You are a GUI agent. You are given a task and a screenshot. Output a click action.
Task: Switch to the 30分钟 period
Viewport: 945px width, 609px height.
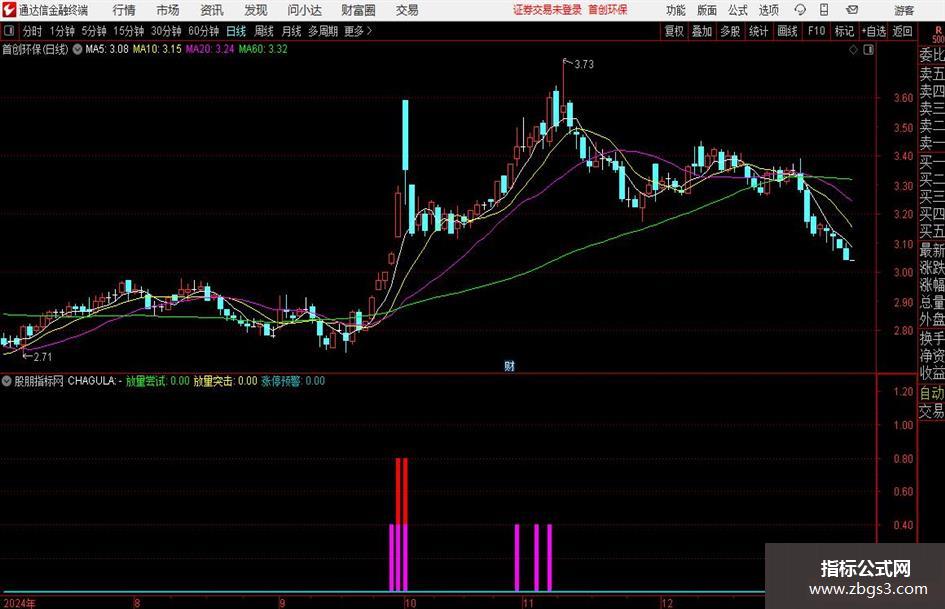click(166, 31)
